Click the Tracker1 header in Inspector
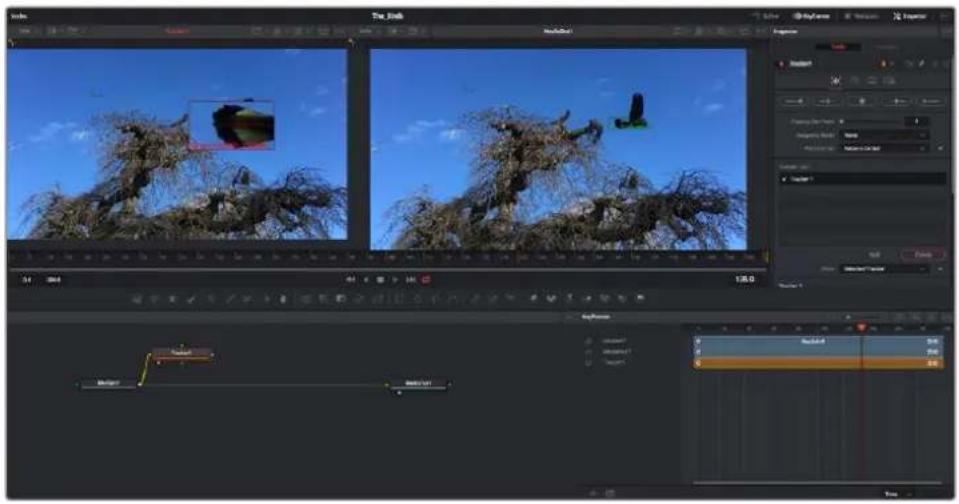The image size is (959, 504). pos(801,64)
